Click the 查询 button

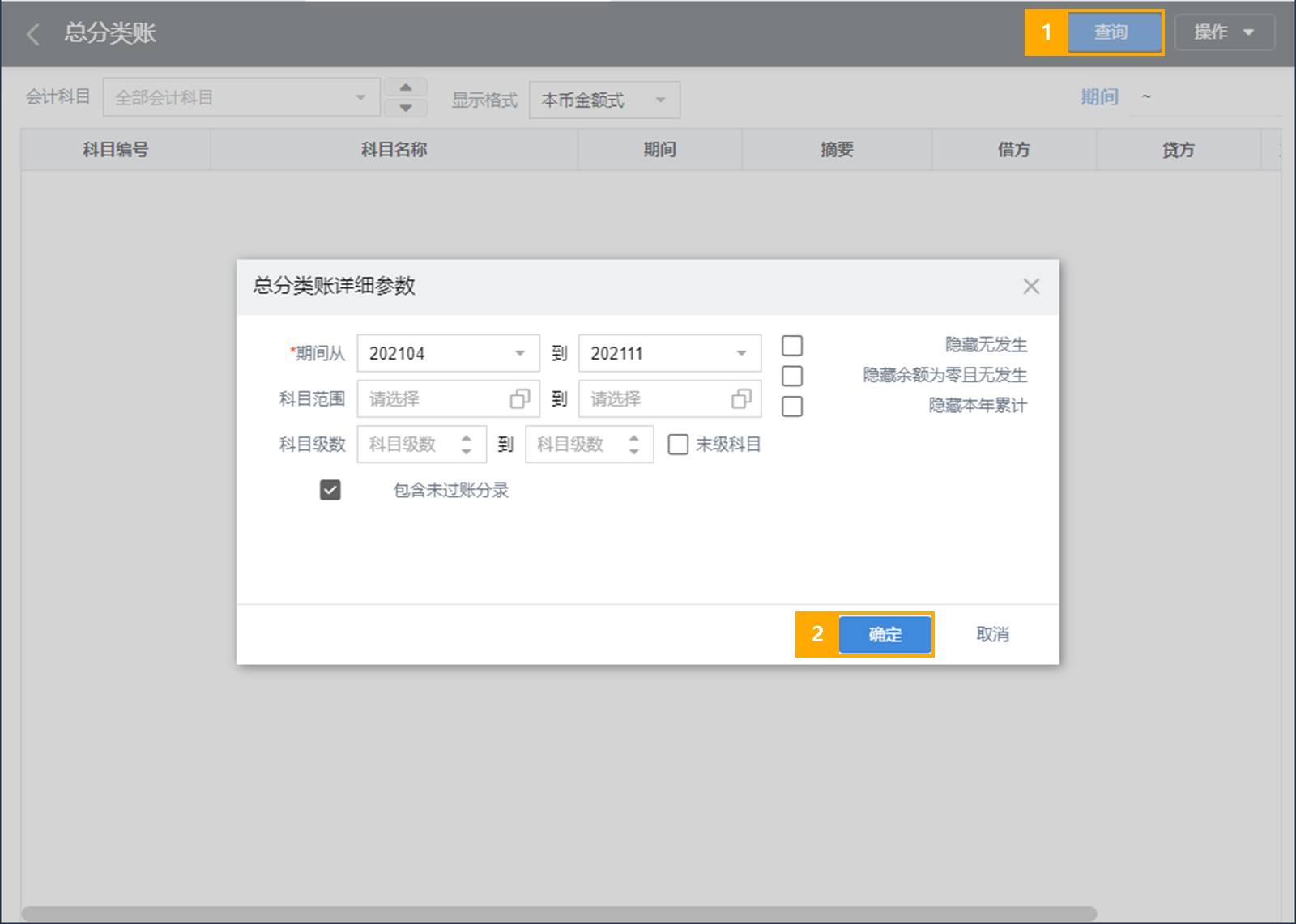click(1115, 32)
